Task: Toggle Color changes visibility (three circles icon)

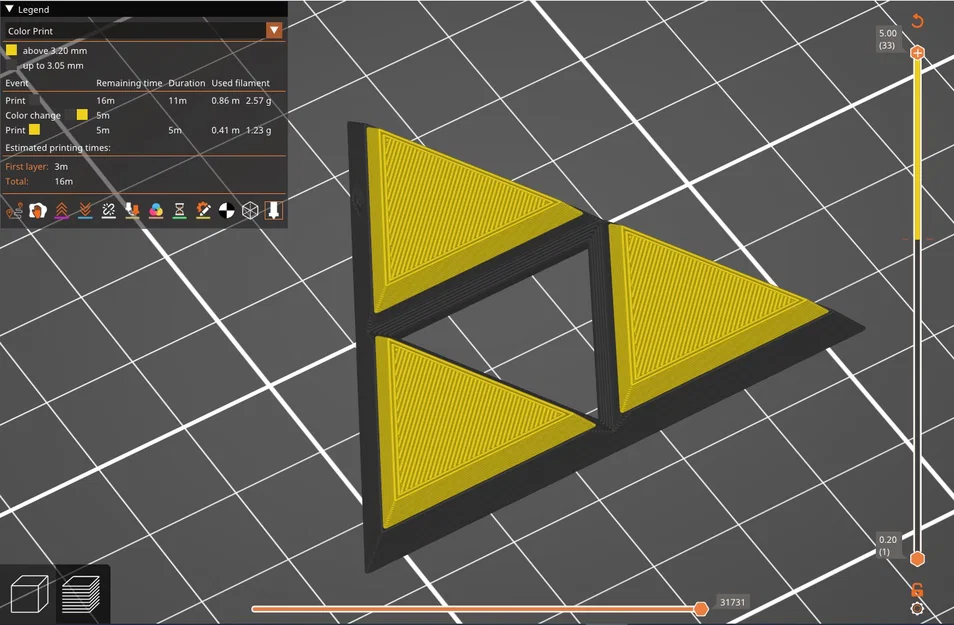Action: pos(156,211)
